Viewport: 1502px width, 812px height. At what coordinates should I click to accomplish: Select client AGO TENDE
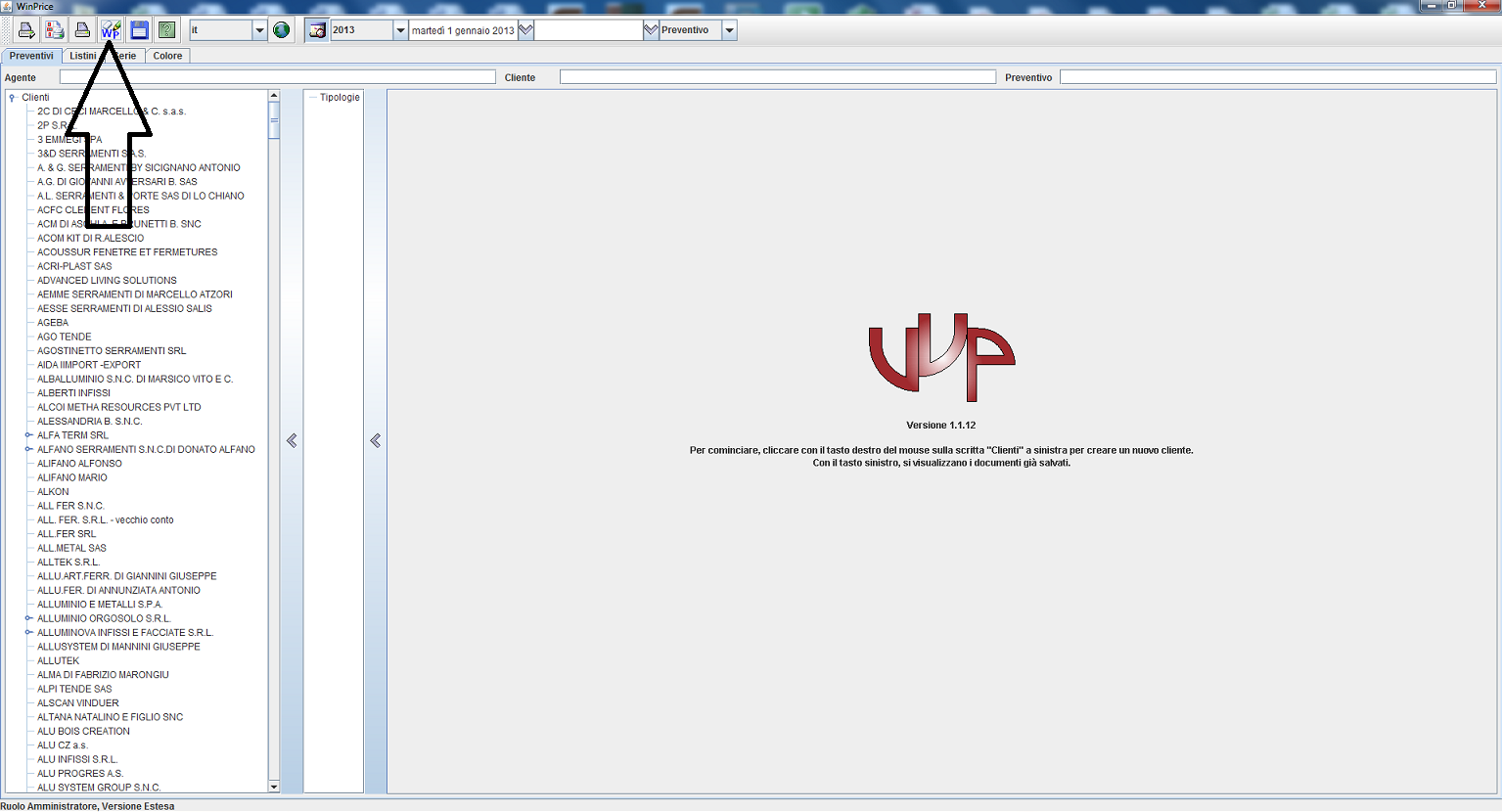(64, 337)
